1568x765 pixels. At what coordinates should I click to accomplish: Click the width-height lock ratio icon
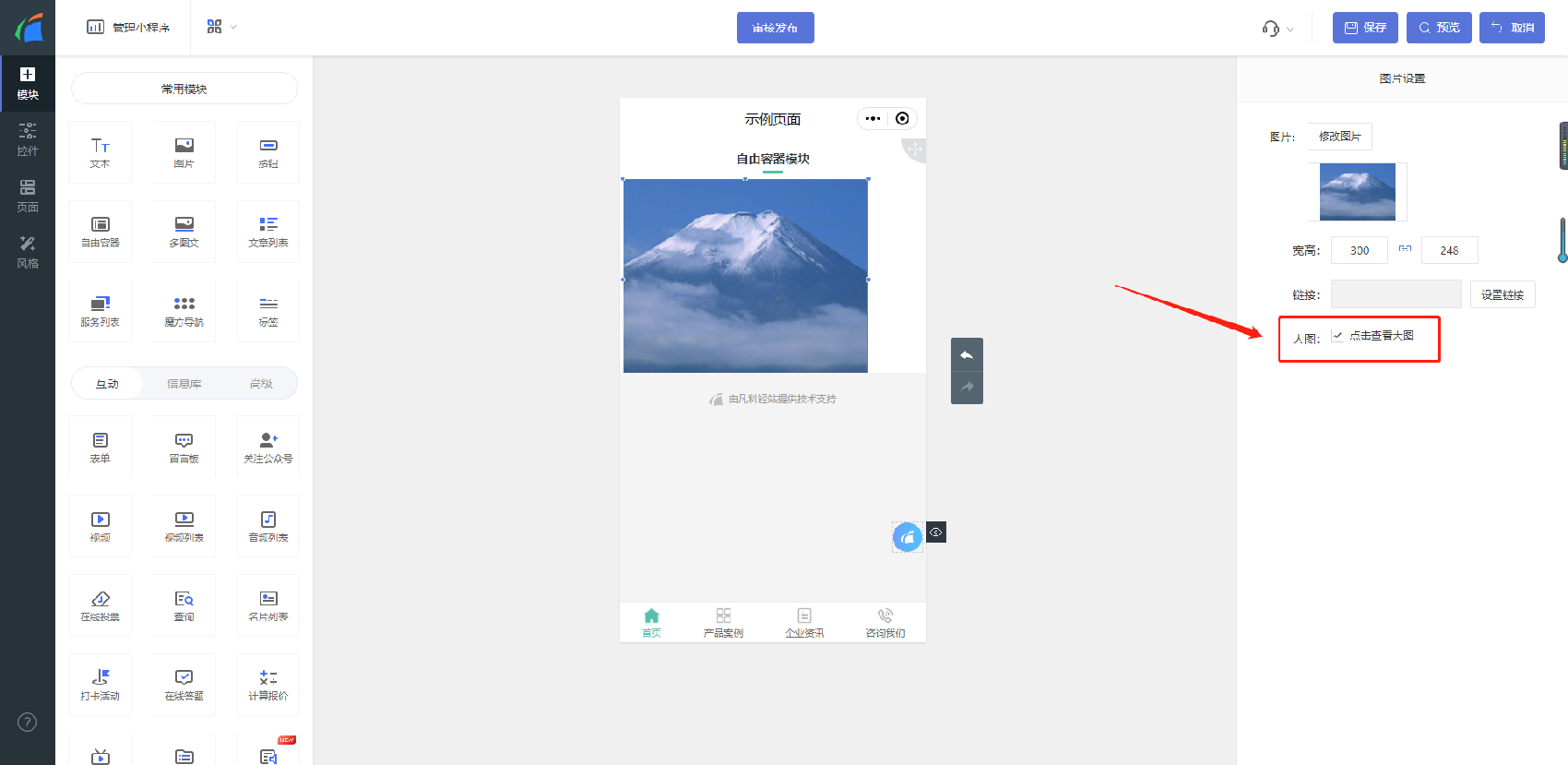tap(1405, 248)
